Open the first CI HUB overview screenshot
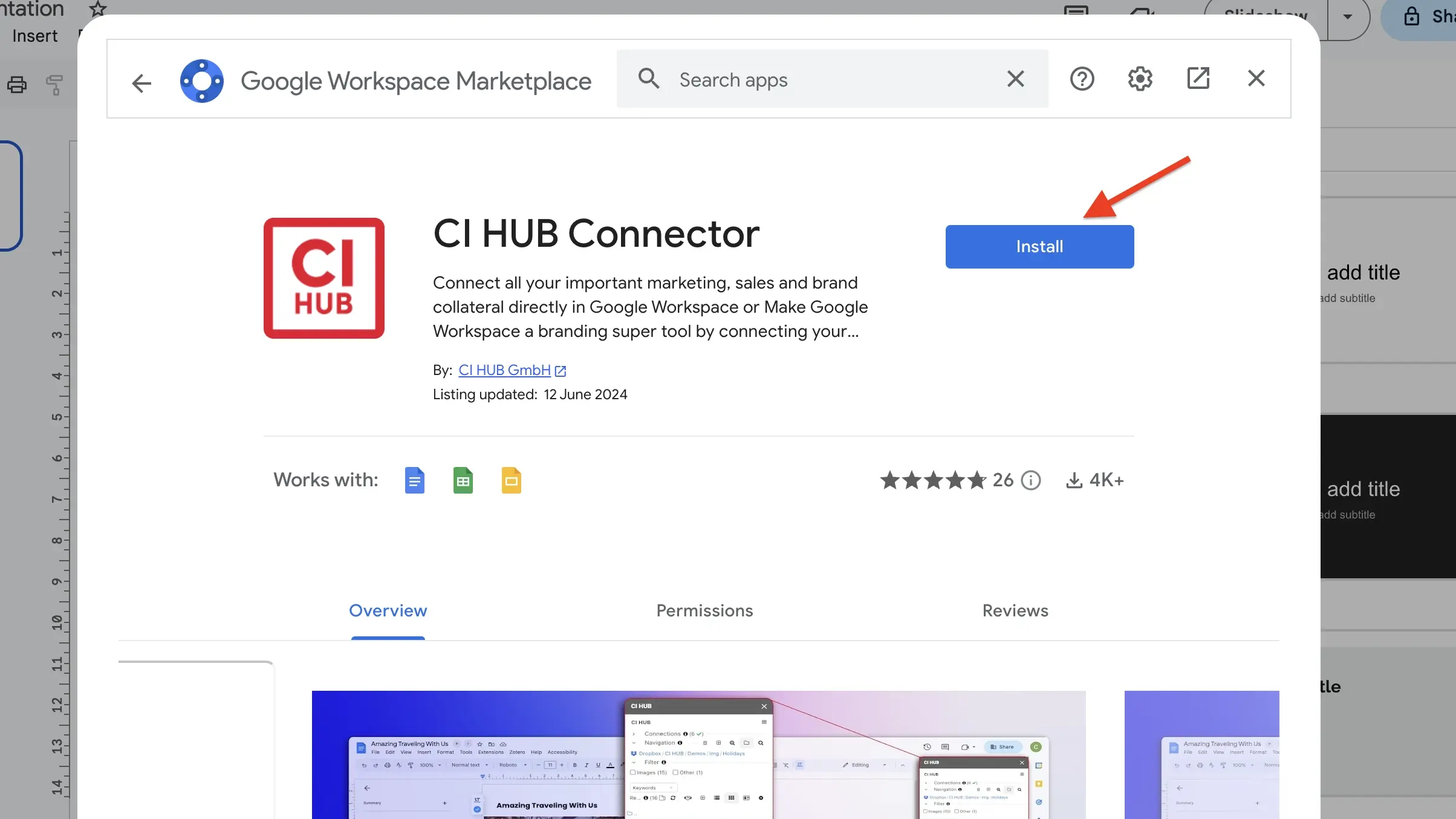This screenshot has width=1456, height=819. tap(699, 755)
